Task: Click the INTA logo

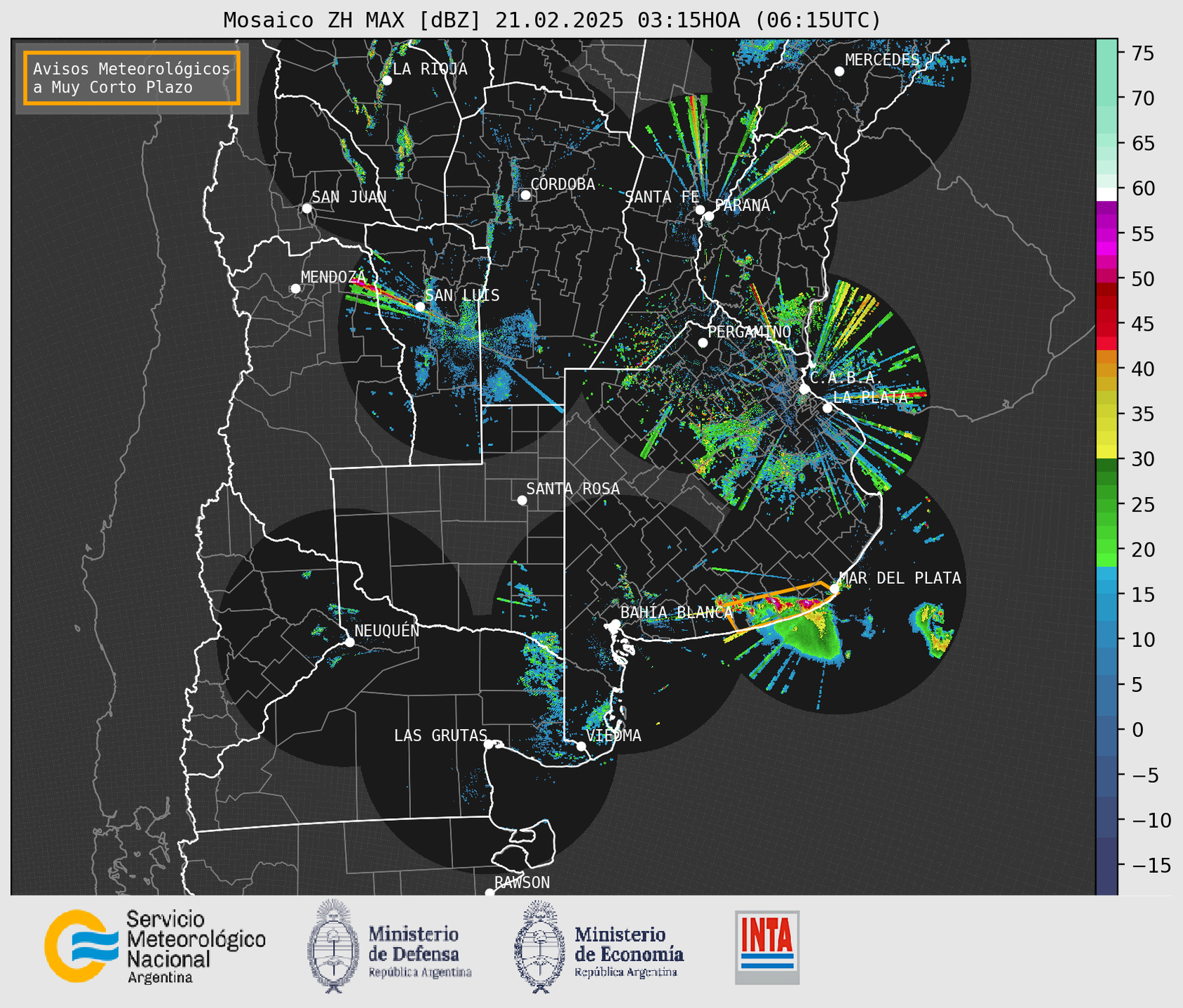Action: [x=767, y=947]
